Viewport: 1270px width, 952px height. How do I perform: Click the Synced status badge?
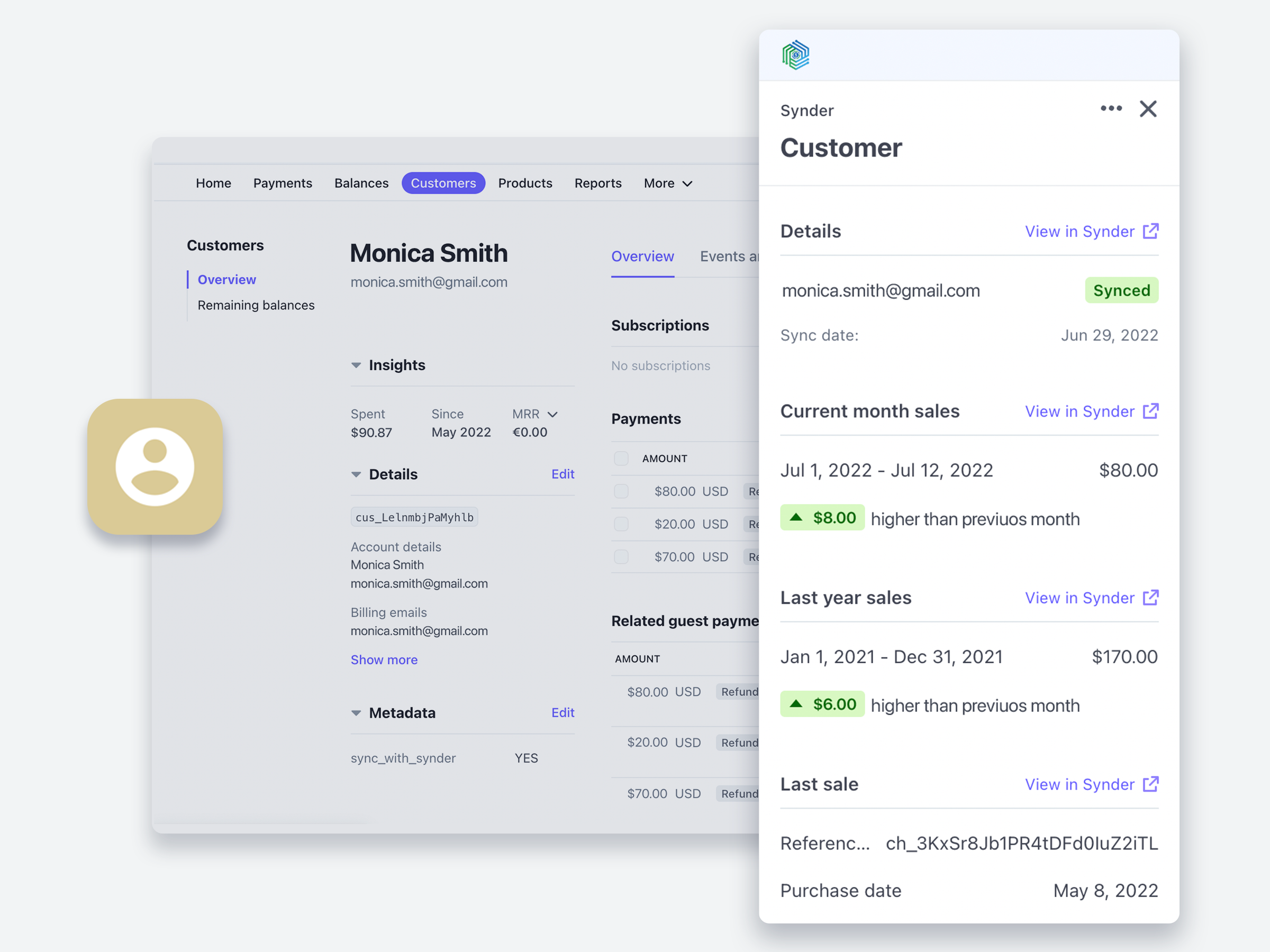[x=1122, y=290]
